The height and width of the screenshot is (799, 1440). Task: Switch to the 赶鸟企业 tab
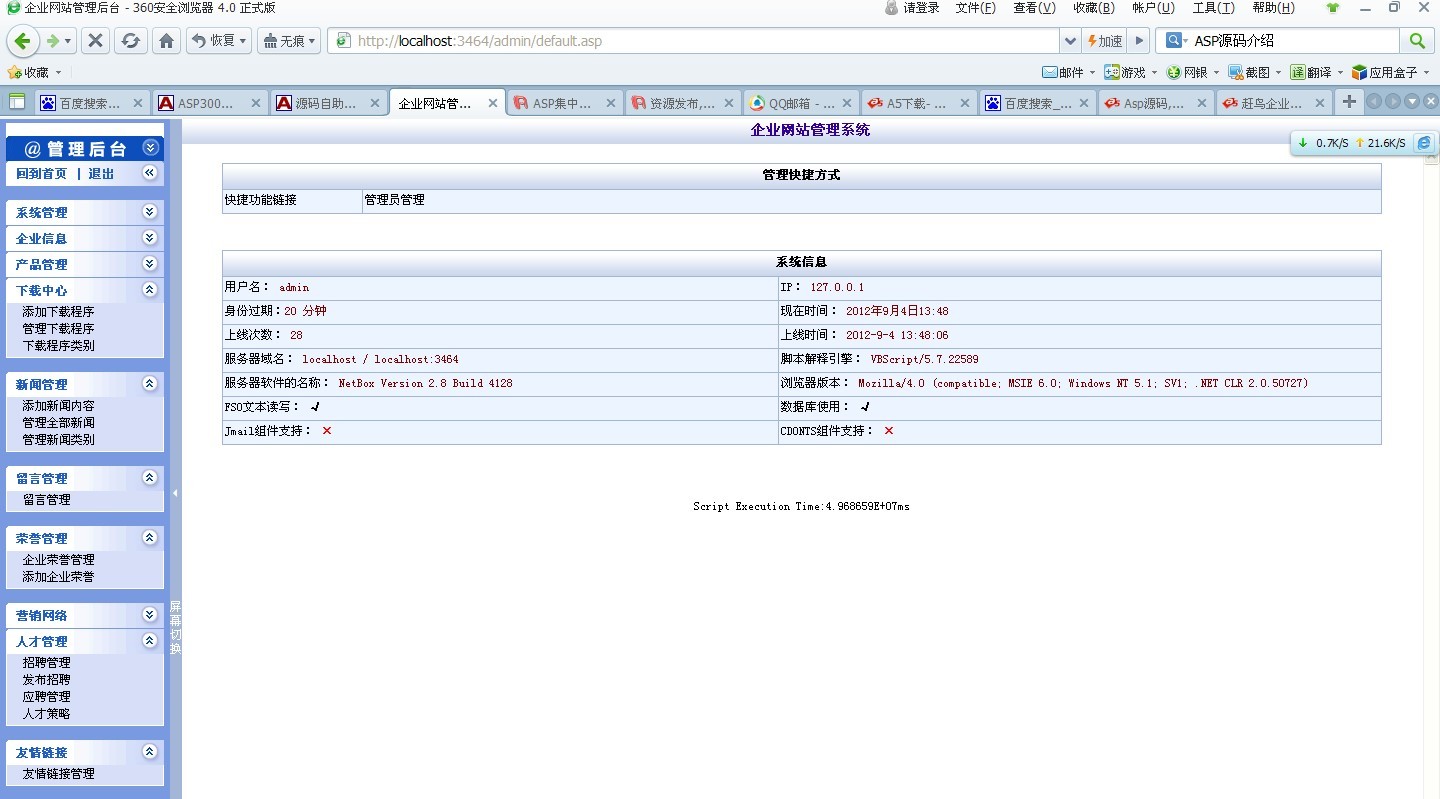(x=1273, y=102)
